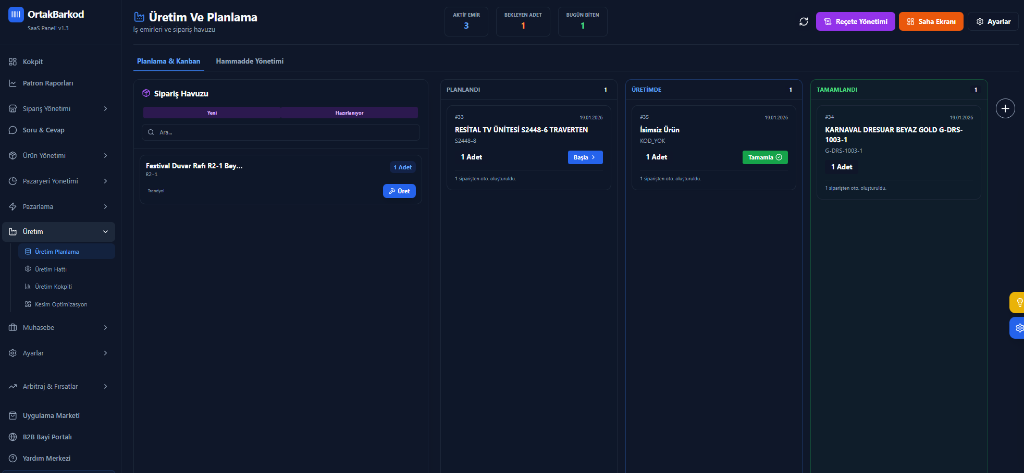Click the refresh icon in the header
Screen dimensions: 1024x473
[x=803, y=22]
